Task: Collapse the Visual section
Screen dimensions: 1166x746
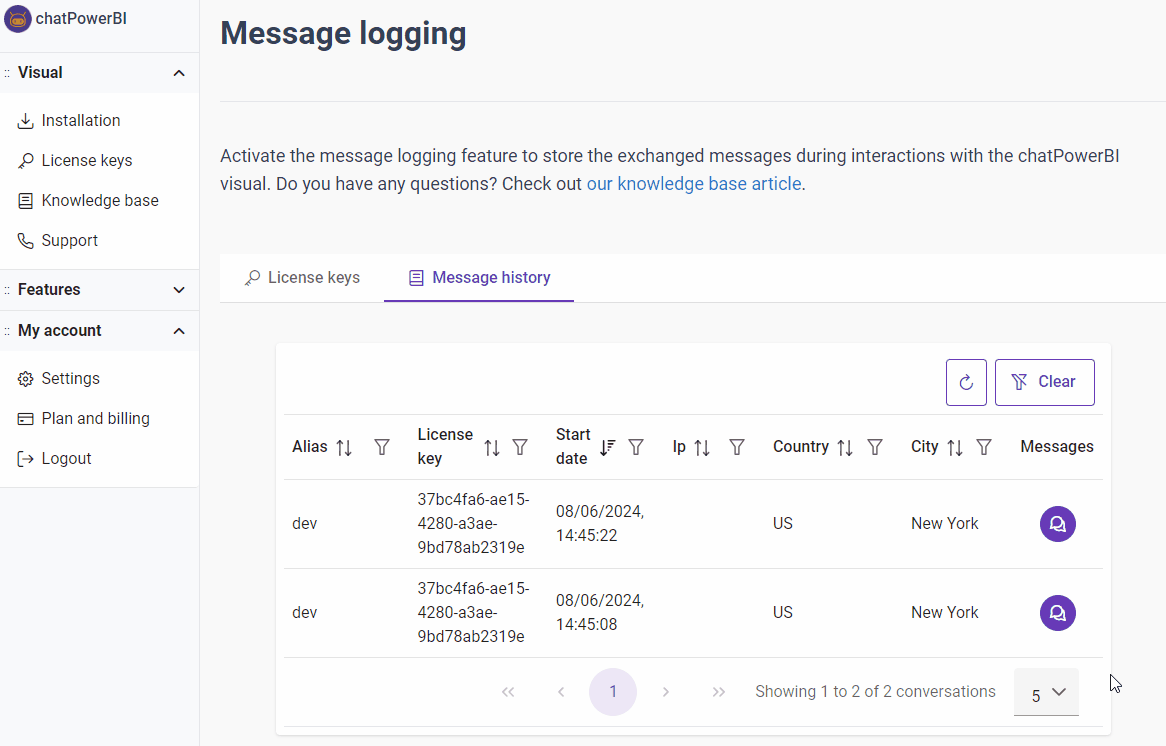Action: (x=178, y=73)
